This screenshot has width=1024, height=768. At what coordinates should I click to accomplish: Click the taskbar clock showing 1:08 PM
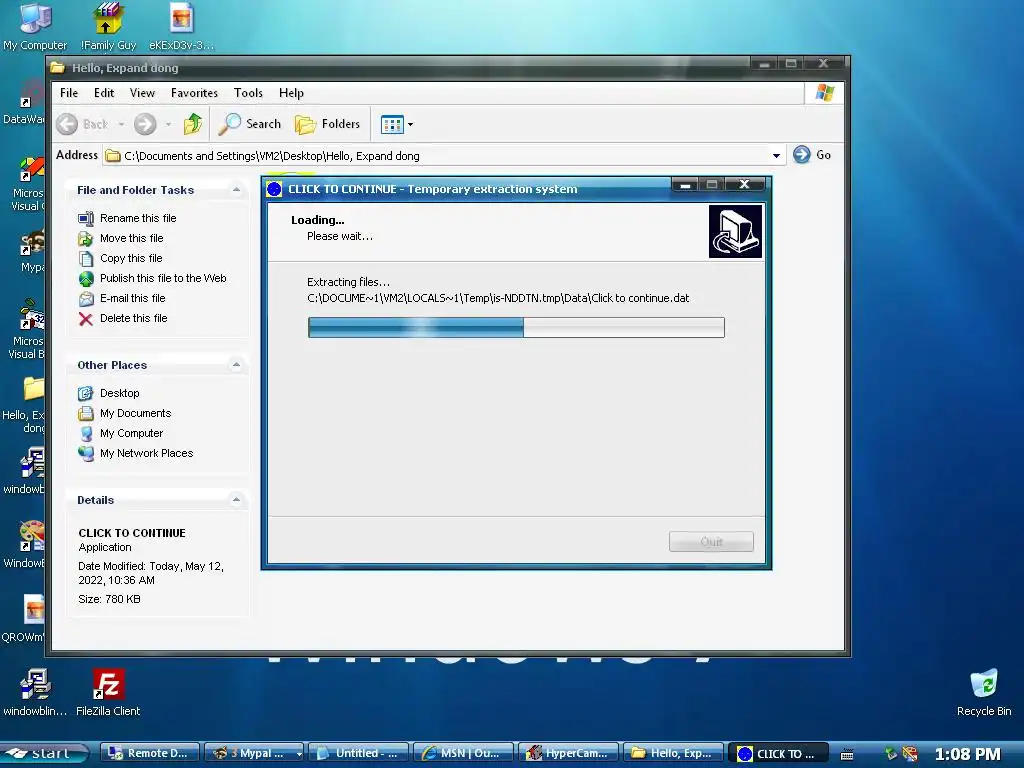pyautogui.click(x=967, y=754)
